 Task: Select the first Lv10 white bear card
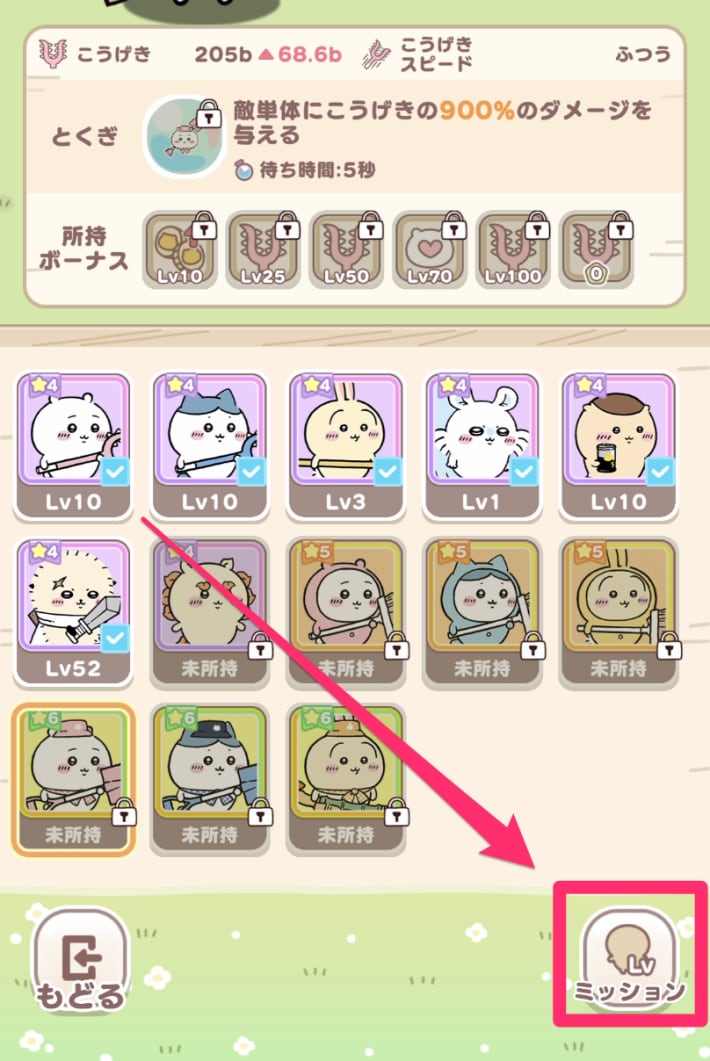pyautogui.click(x=73, y=447)
